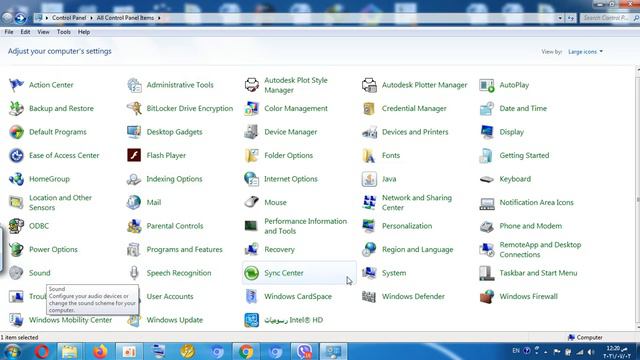The width and height of the screenshot is (640, 360).
Task: Open Programs and Features link
Action: (x=184, y=249)
